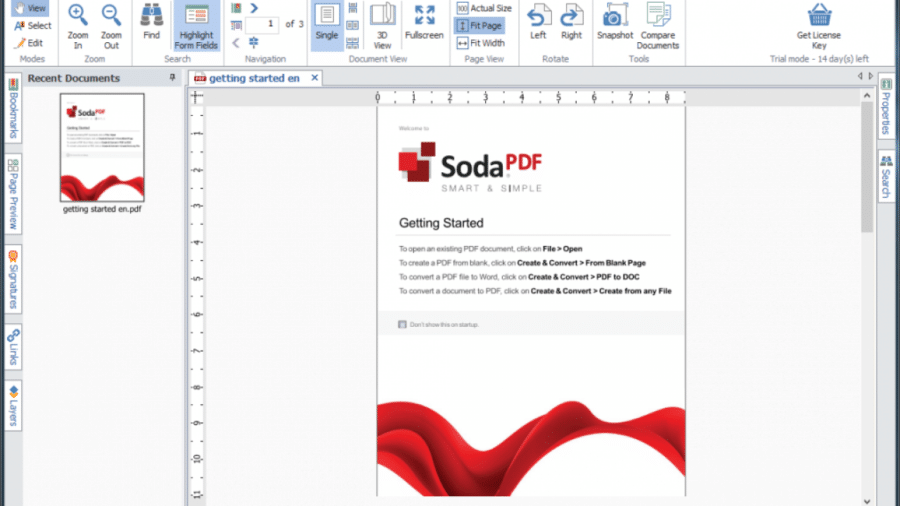Open the Page Preview side panel
The image size is (900, 506).
(13, 194)
